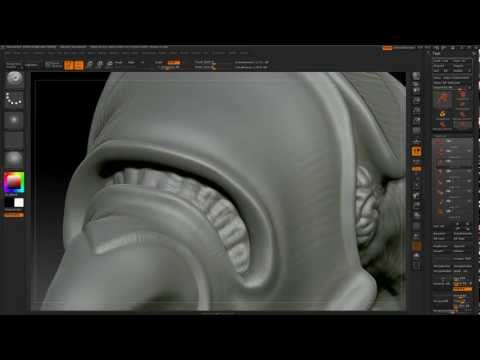Screen dimensions: 480x360
Task: Pick a hue in the color picker square
Action: click(14, 182)
